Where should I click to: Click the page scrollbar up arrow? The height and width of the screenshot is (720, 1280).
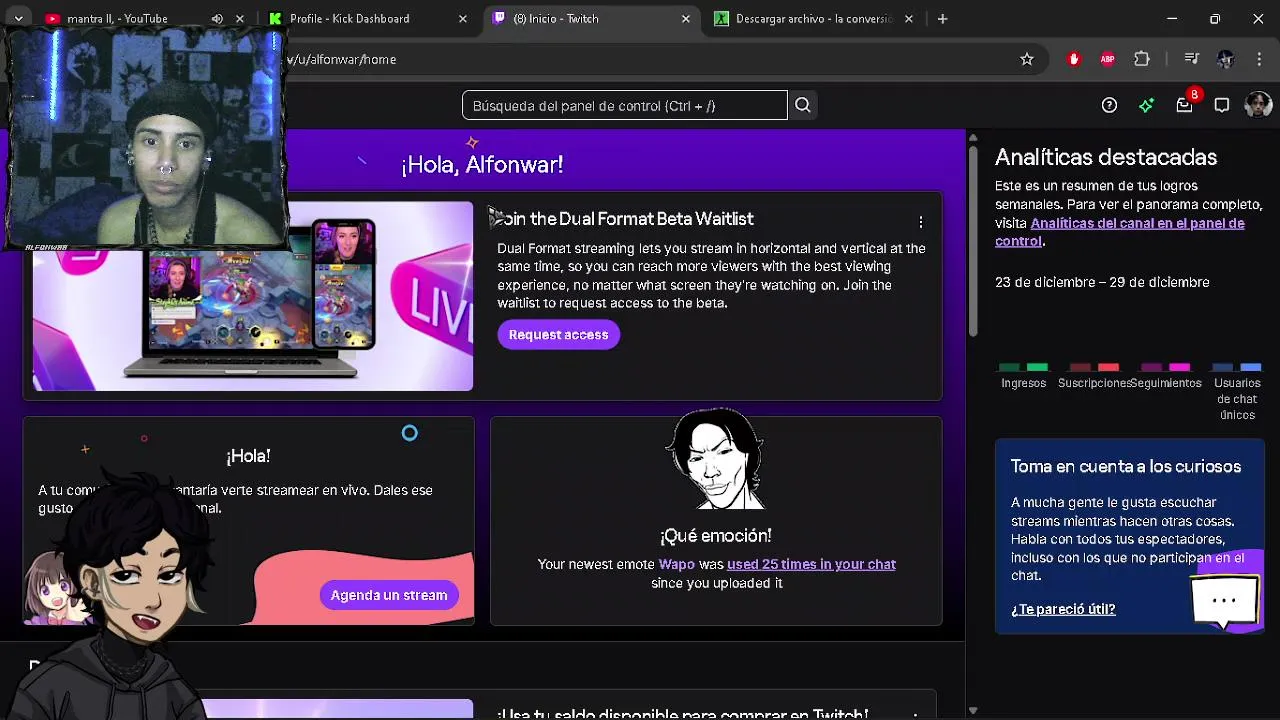pyautogui.click(x=973, y=137)
